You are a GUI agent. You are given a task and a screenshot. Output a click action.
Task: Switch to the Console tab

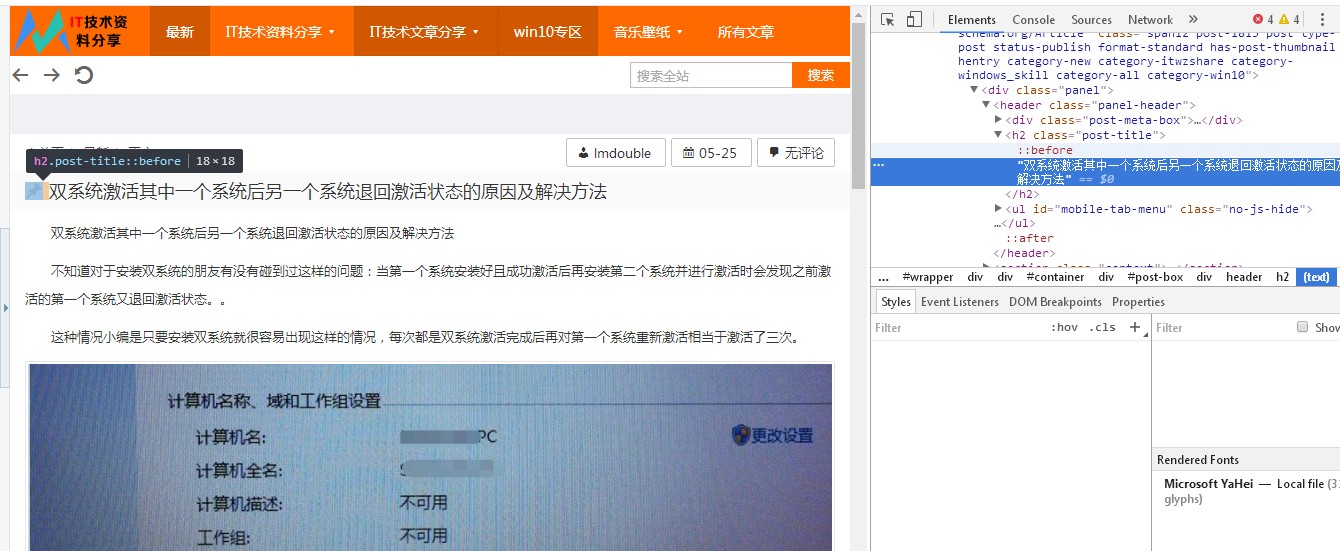point(1033,19)
